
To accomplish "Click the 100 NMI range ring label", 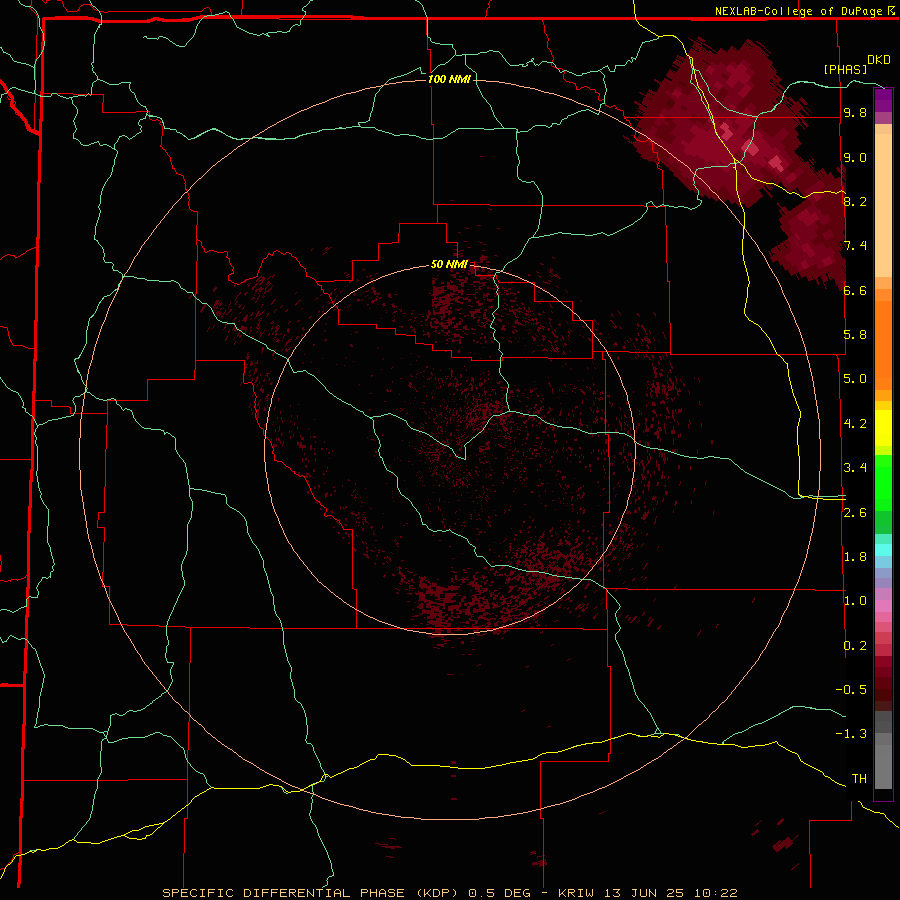I will pyautogui.click(x=449, y=79).
